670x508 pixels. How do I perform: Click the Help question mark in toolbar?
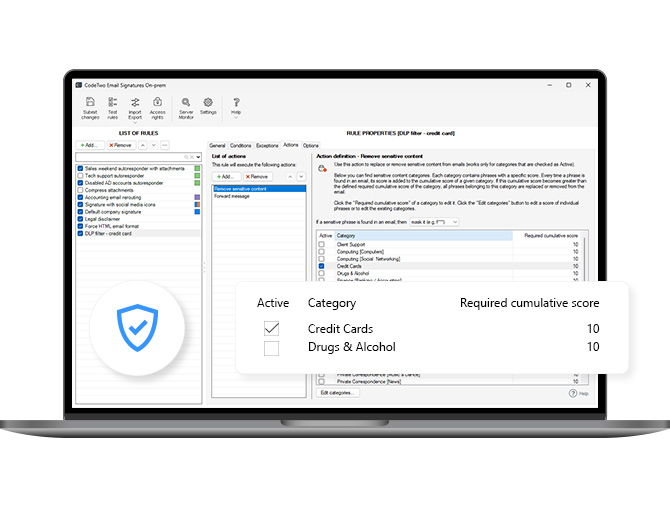pyautogui.click(x=237, y=106)
